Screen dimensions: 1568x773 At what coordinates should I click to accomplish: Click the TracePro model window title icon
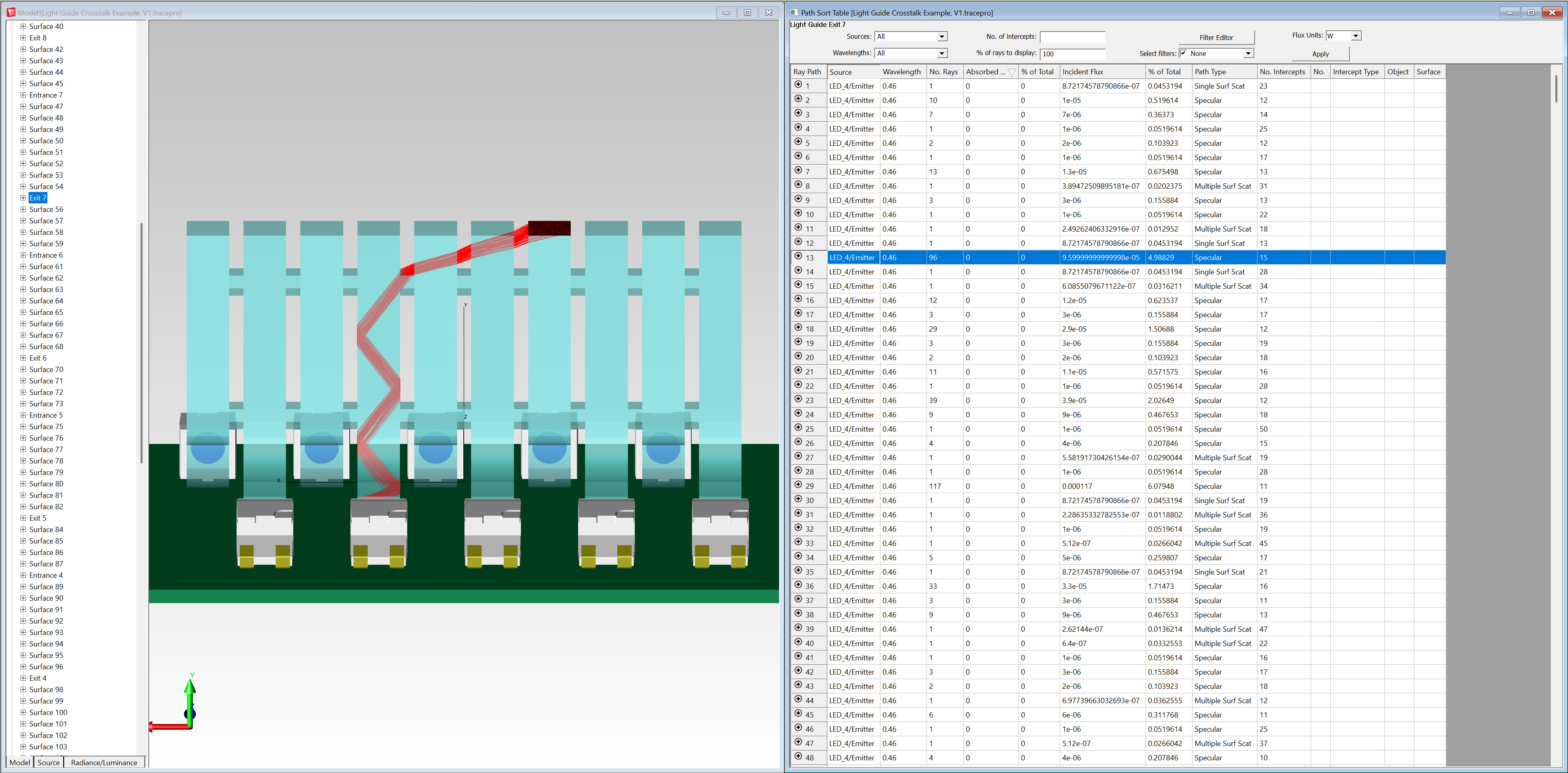click(x=11, y=12)
